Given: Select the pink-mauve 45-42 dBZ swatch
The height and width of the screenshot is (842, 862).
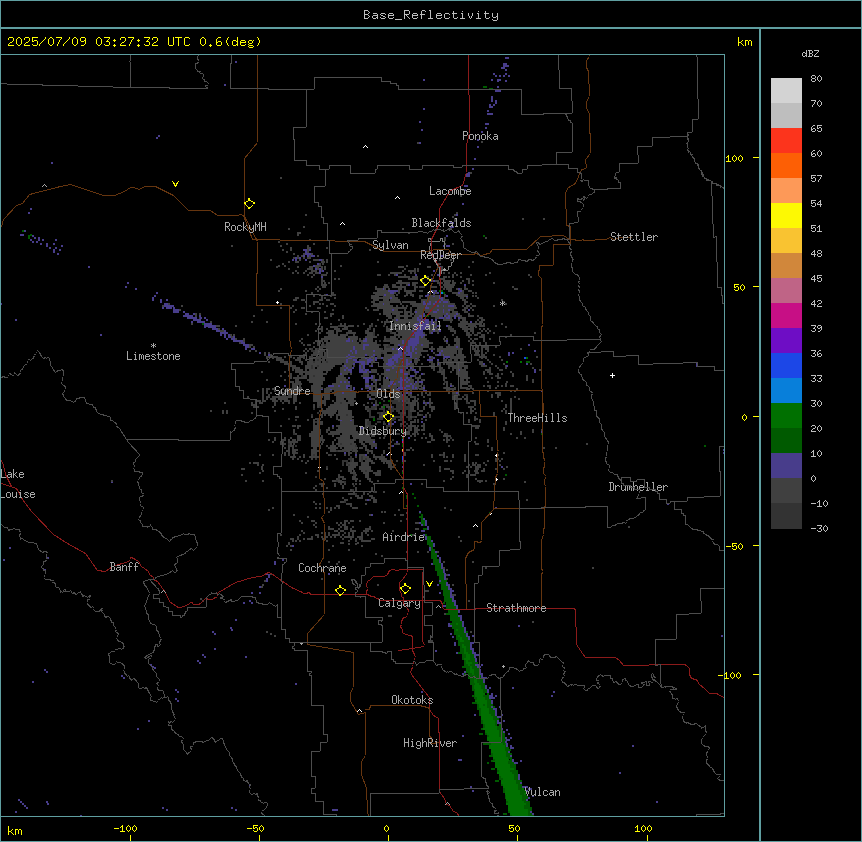Looking at the screenshot, I should click(786, 290).
